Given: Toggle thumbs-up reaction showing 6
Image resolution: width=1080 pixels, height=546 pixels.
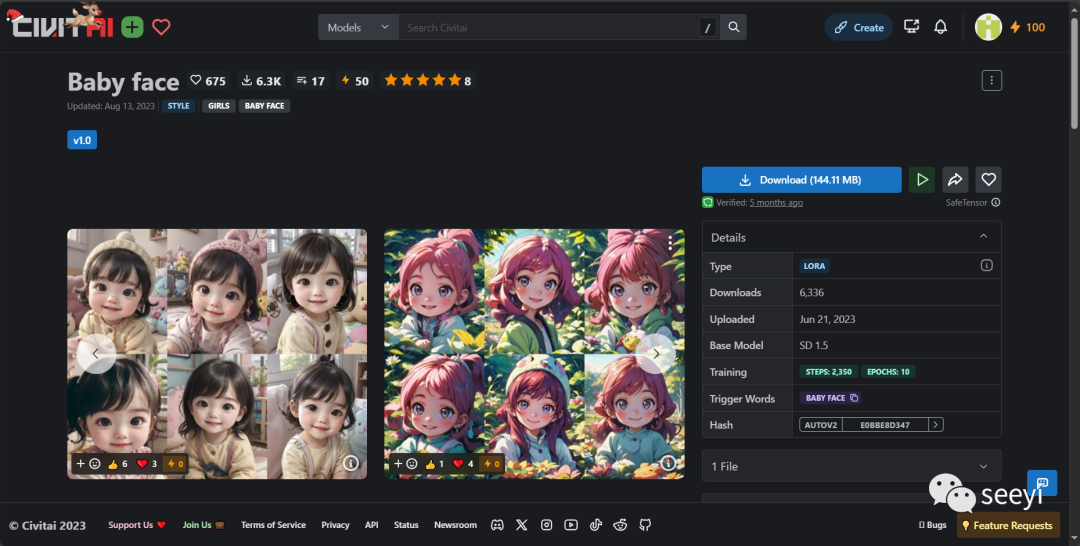Looking at the screenshot, I should point(117,463).
